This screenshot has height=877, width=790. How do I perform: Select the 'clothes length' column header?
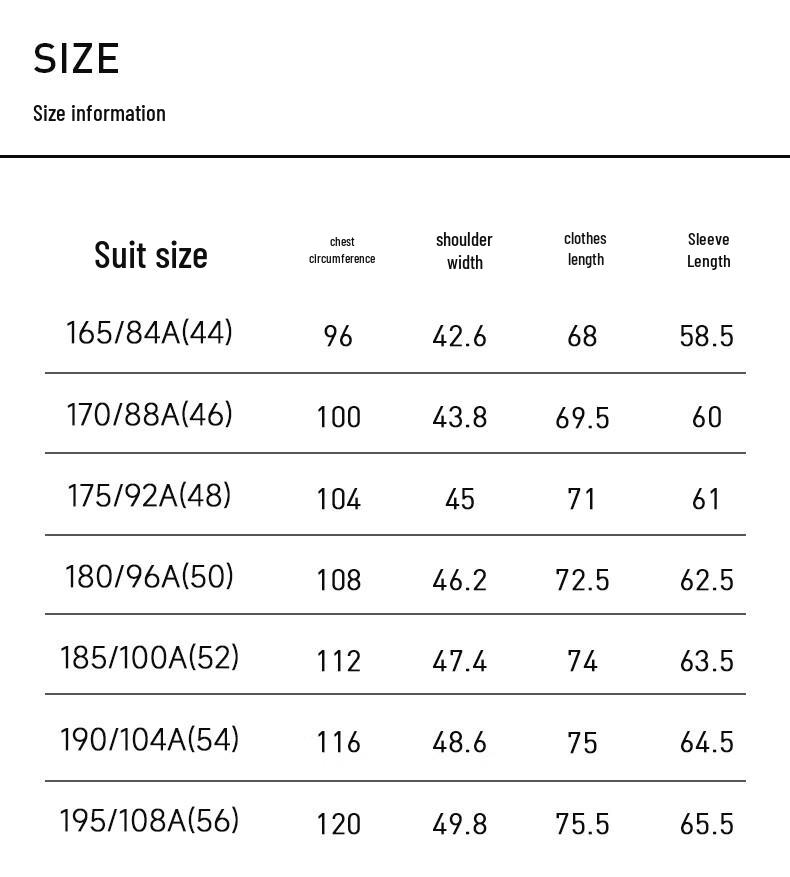[585, 249]
